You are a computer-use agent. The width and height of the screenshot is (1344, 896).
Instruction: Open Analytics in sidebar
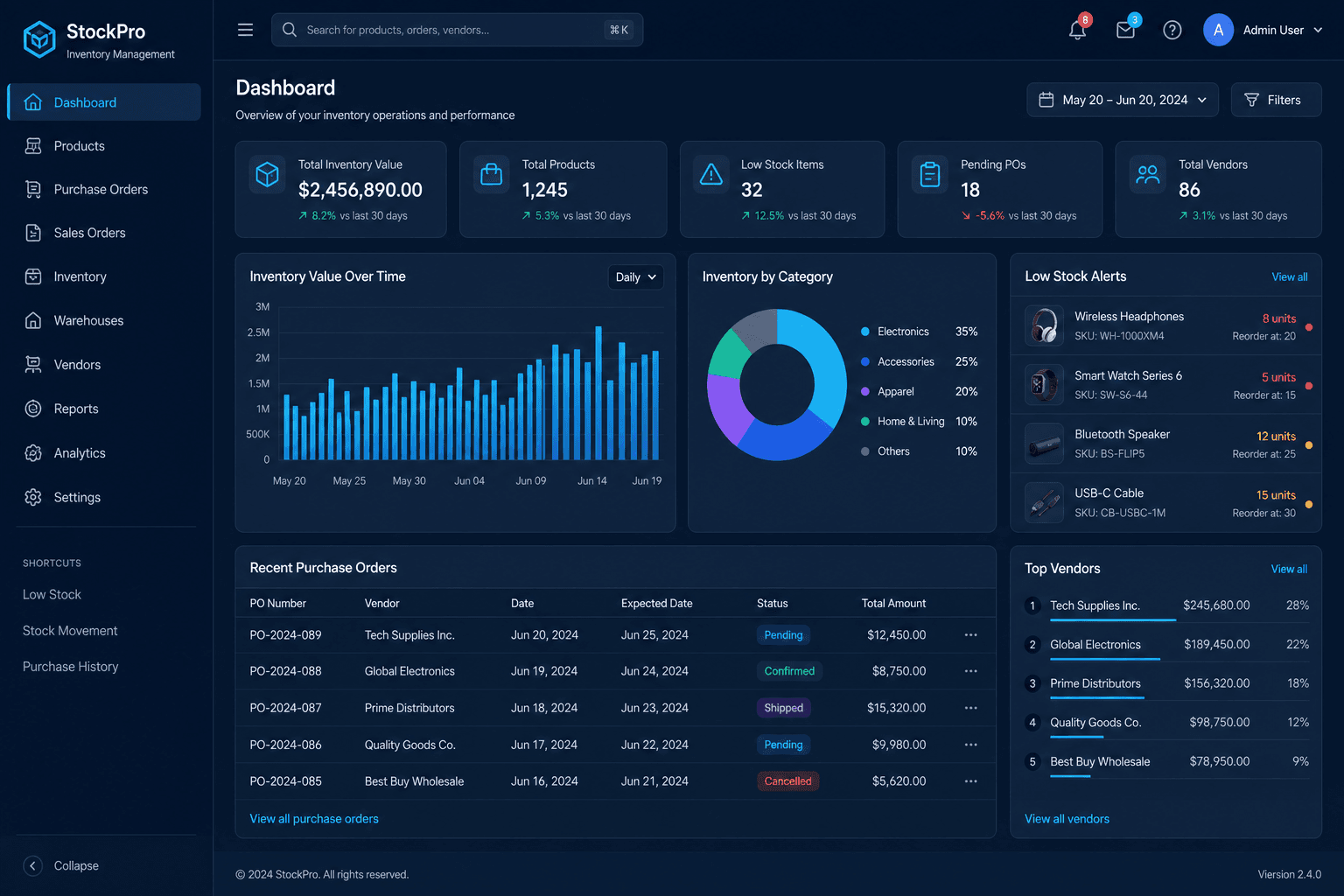point(104,453)
